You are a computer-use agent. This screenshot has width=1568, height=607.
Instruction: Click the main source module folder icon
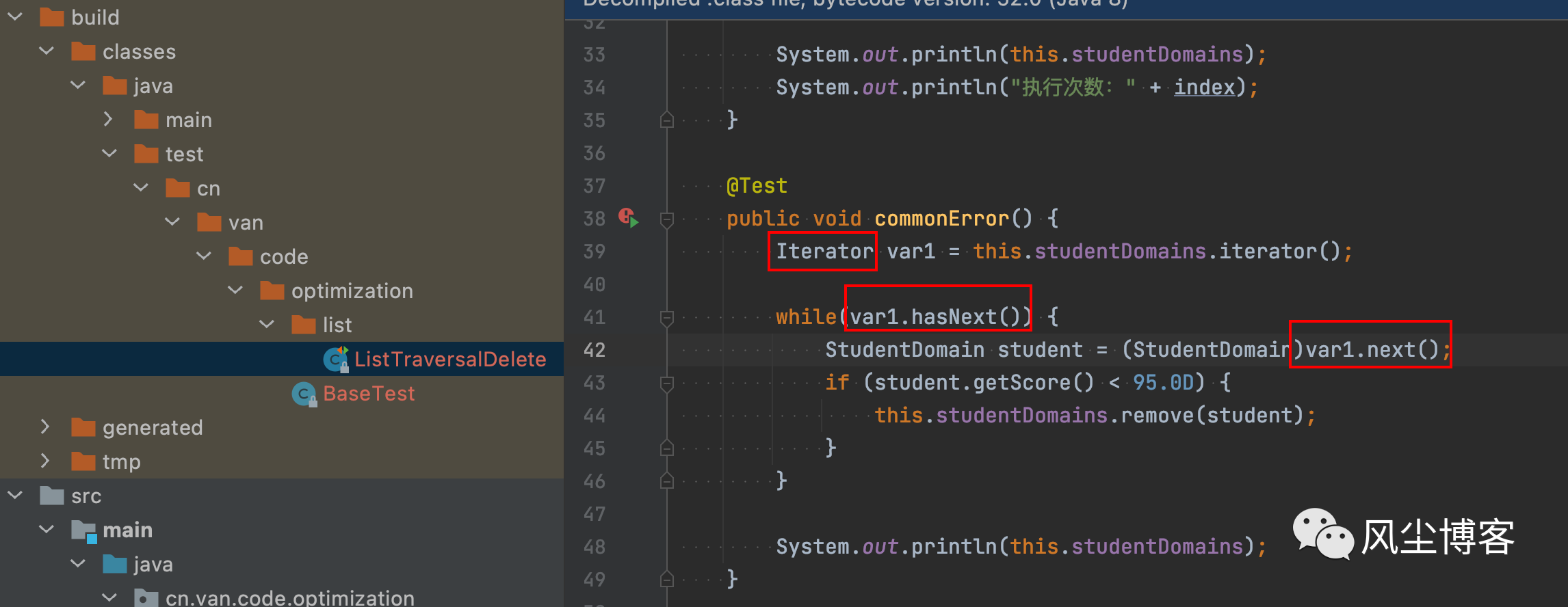[x=84, y=530]
